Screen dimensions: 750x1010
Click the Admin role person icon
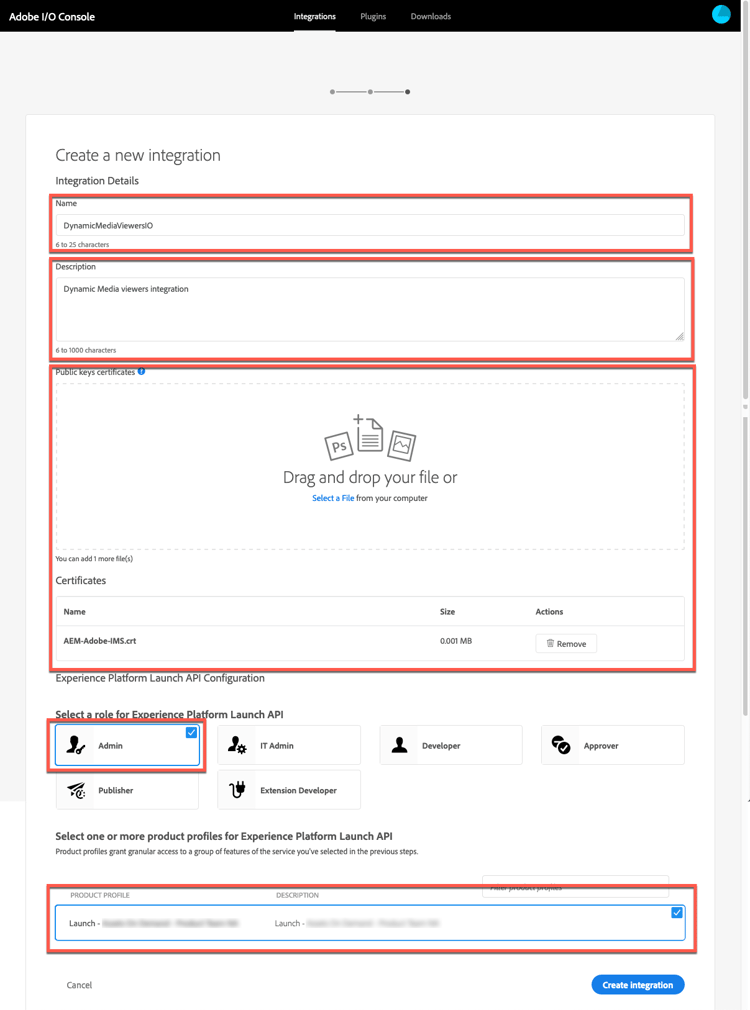point(75,745)
